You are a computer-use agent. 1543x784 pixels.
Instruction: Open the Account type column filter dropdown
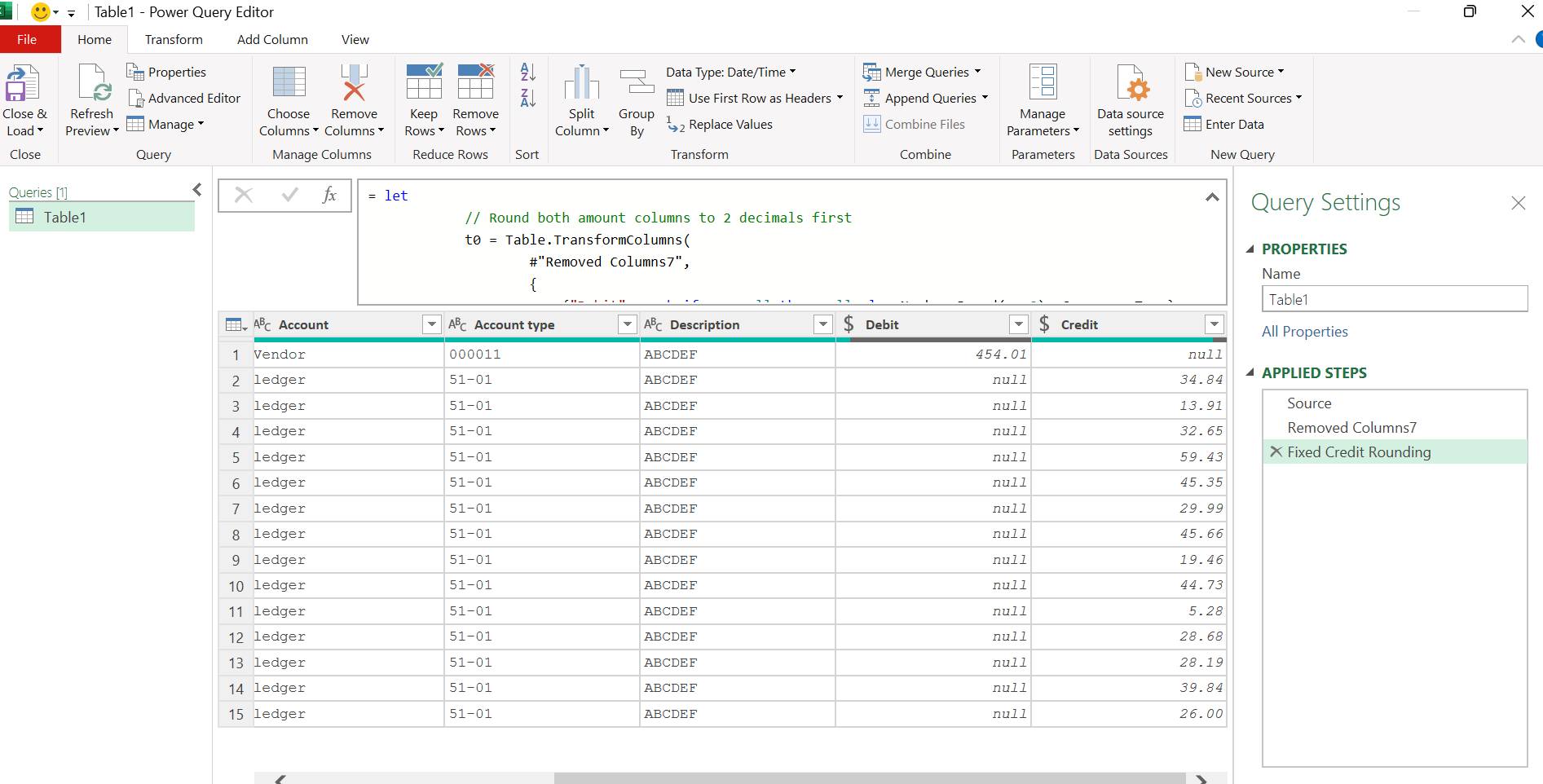(x=628, y=324)
